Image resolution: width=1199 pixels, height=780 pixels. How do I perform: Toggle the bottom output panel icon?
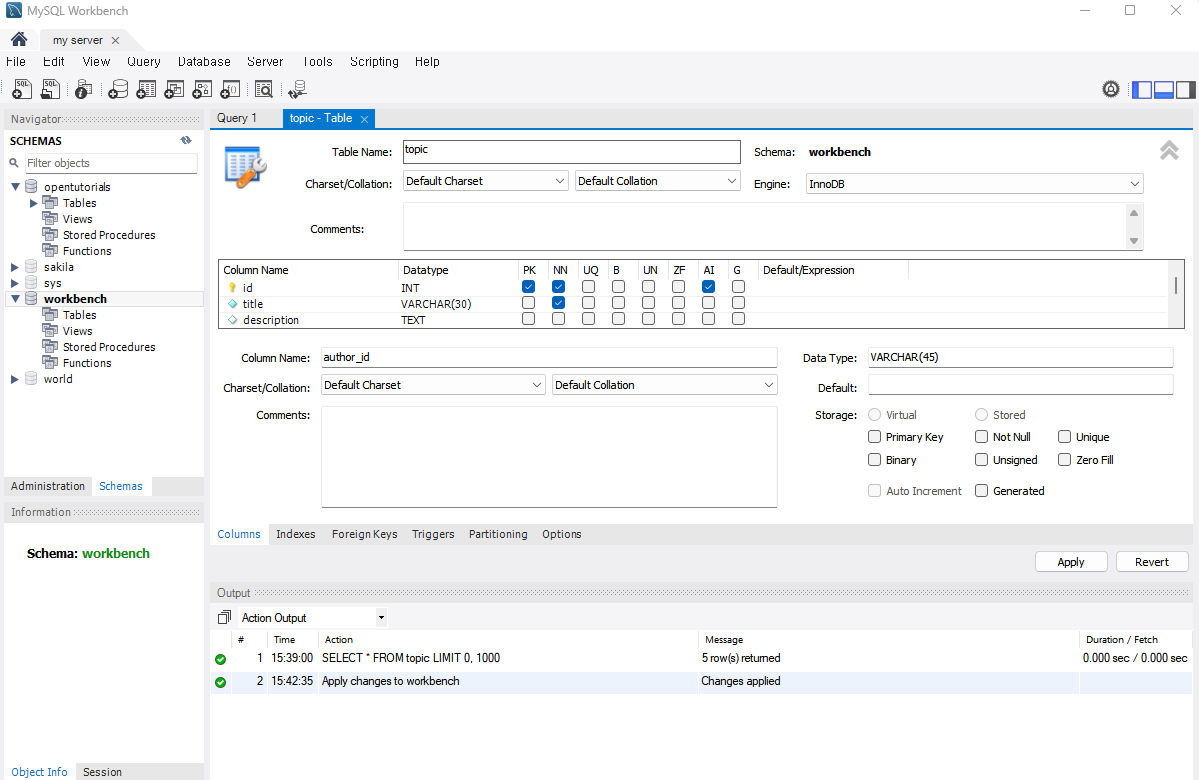point(1164,89)
